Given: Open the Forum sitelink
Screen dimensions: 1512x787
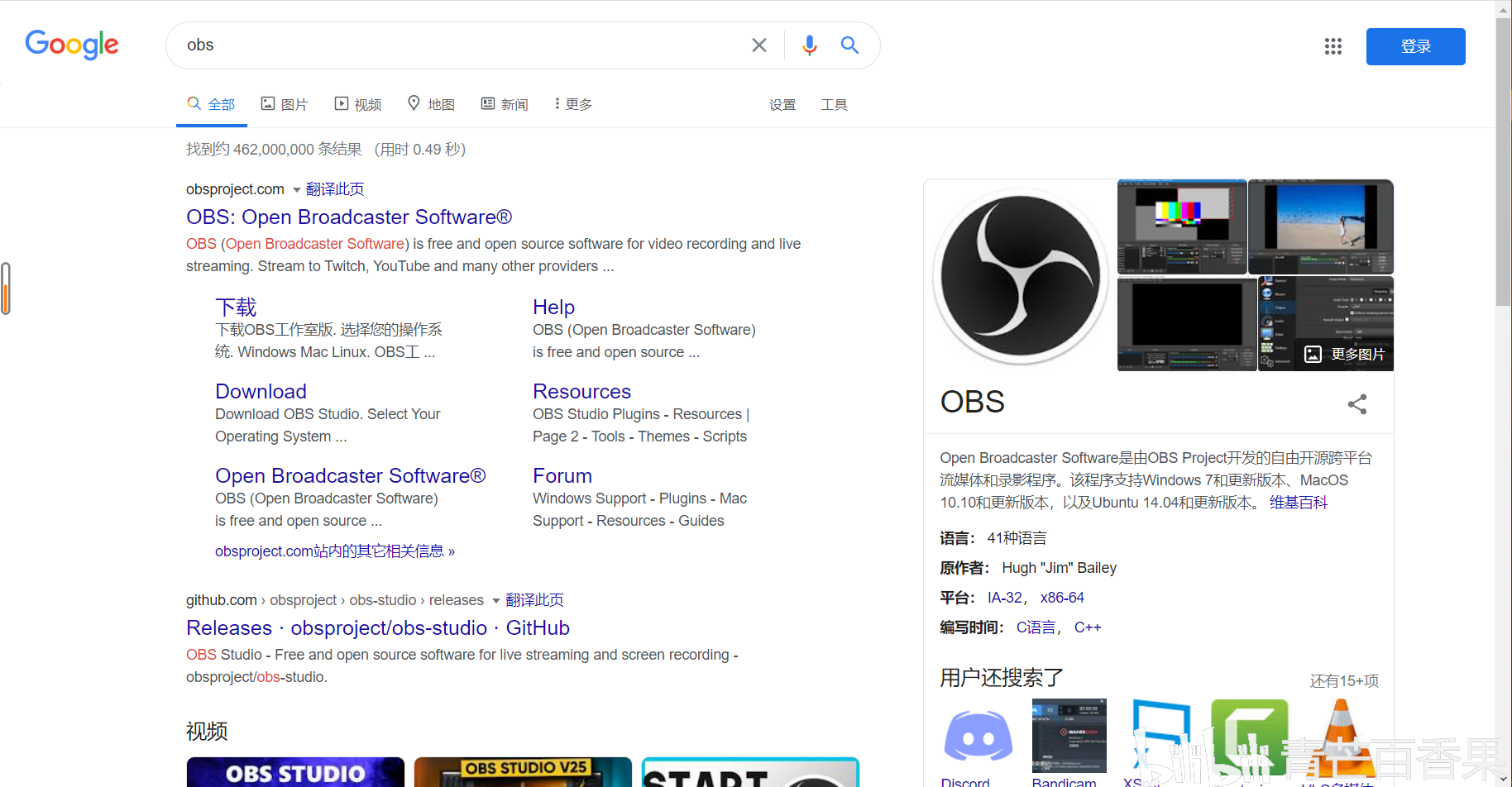Looking at the screenshot, I should tap(562, 476).
